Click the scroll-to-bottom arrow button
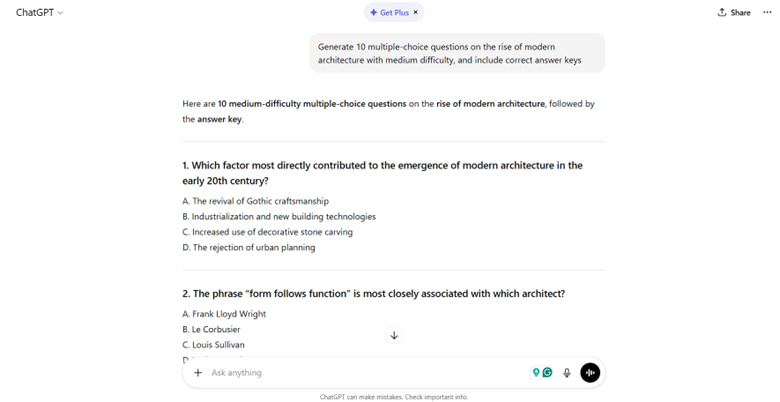 click(394, 336)
